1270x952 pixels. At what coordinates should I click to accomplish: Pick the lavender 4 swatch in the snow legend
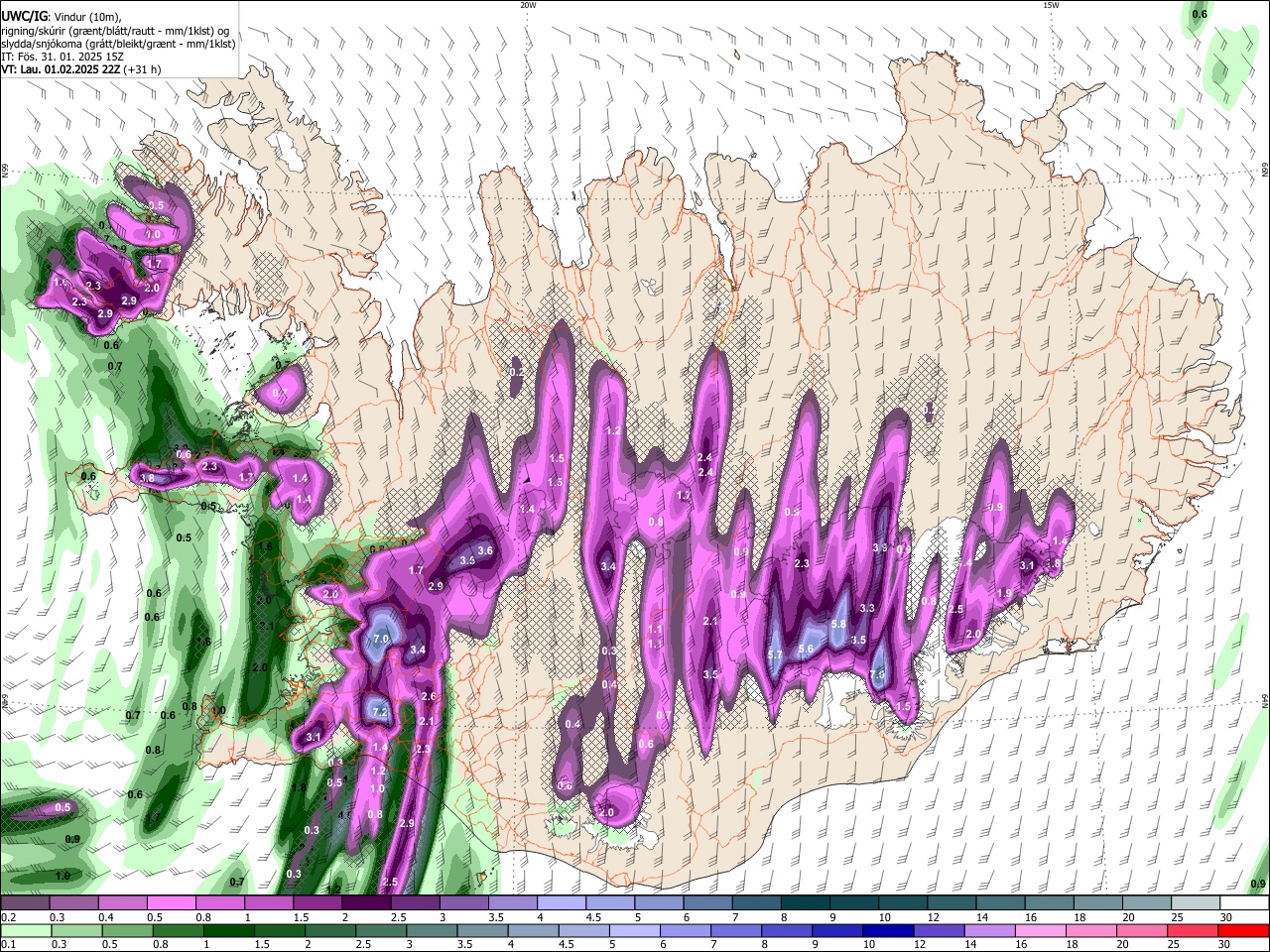[561, 903]
